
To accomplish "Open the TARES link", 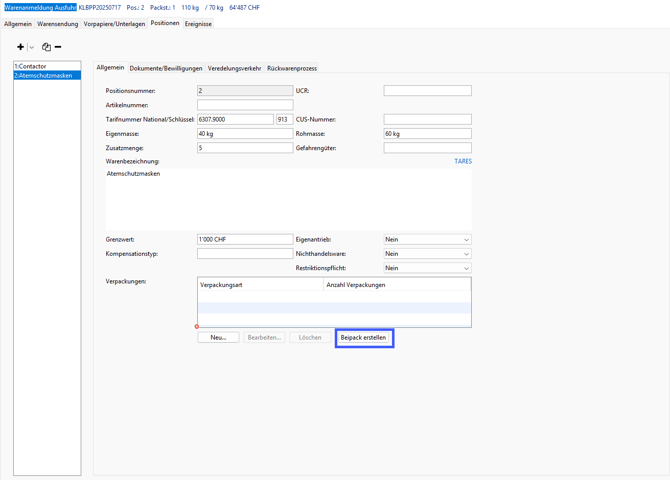I will tap(463, 161).
